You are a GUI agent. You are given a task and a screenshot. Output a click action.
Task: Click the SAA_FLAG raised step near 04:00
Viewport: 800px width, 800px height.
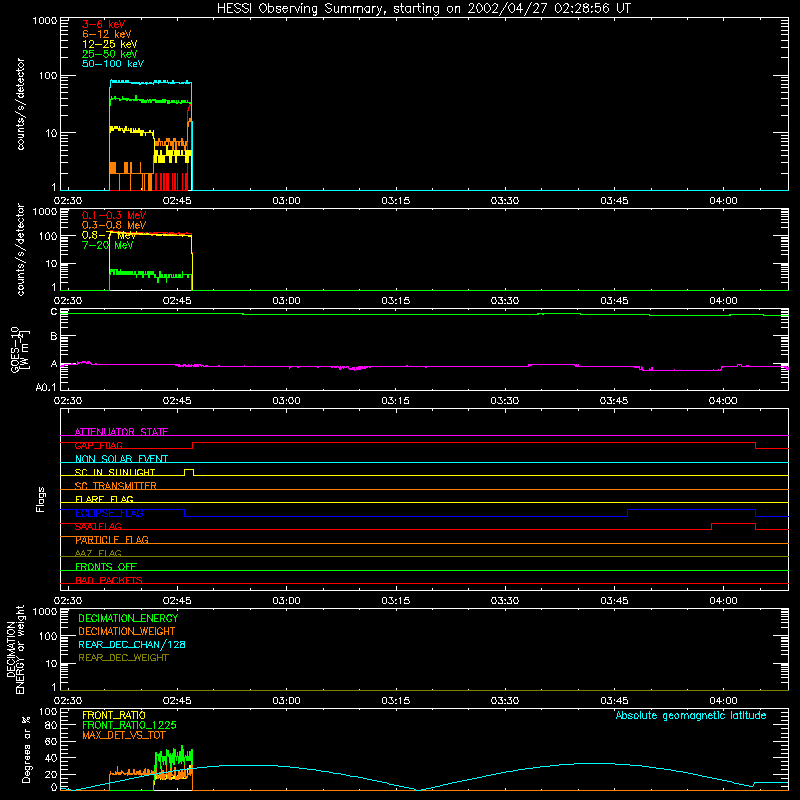pos(733,523)
